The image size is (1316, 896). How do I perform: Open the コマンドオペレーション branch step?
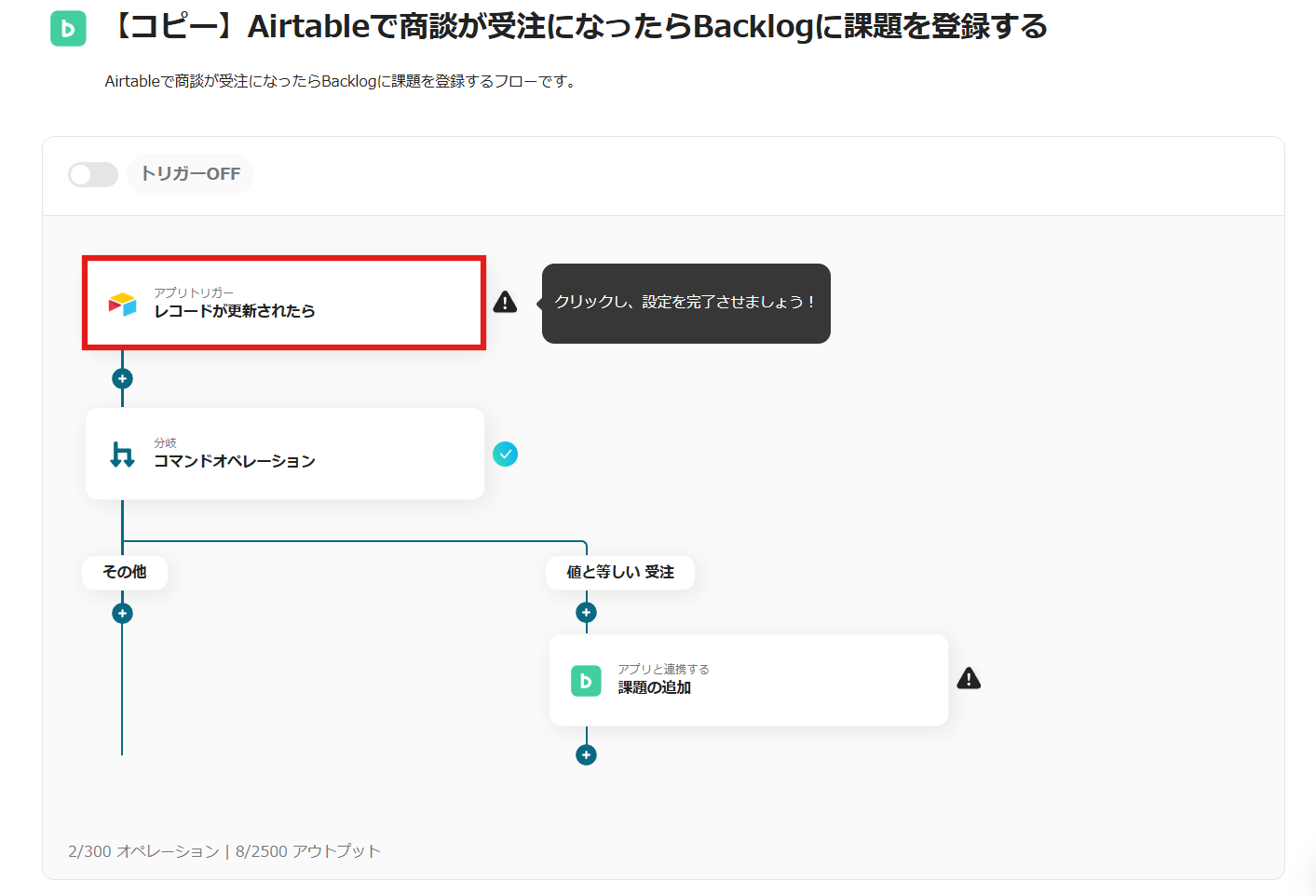tap(285, 454)
